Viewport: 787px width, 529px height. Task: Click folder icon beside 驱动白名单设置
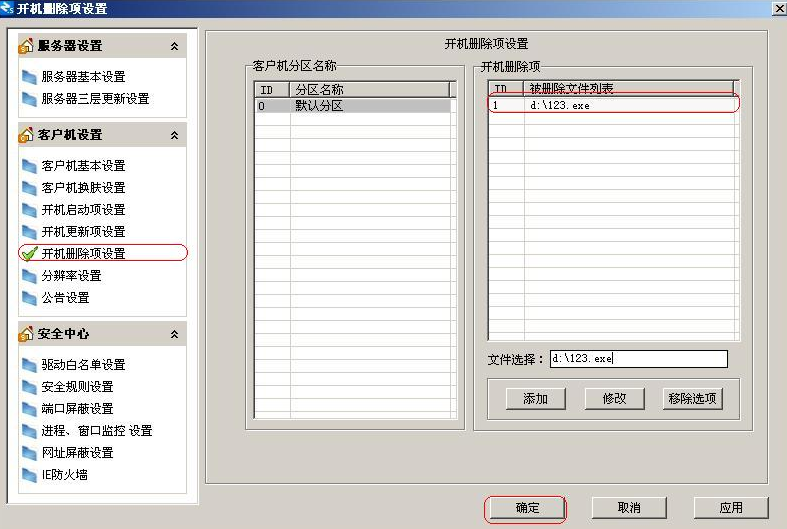point(29,365)
